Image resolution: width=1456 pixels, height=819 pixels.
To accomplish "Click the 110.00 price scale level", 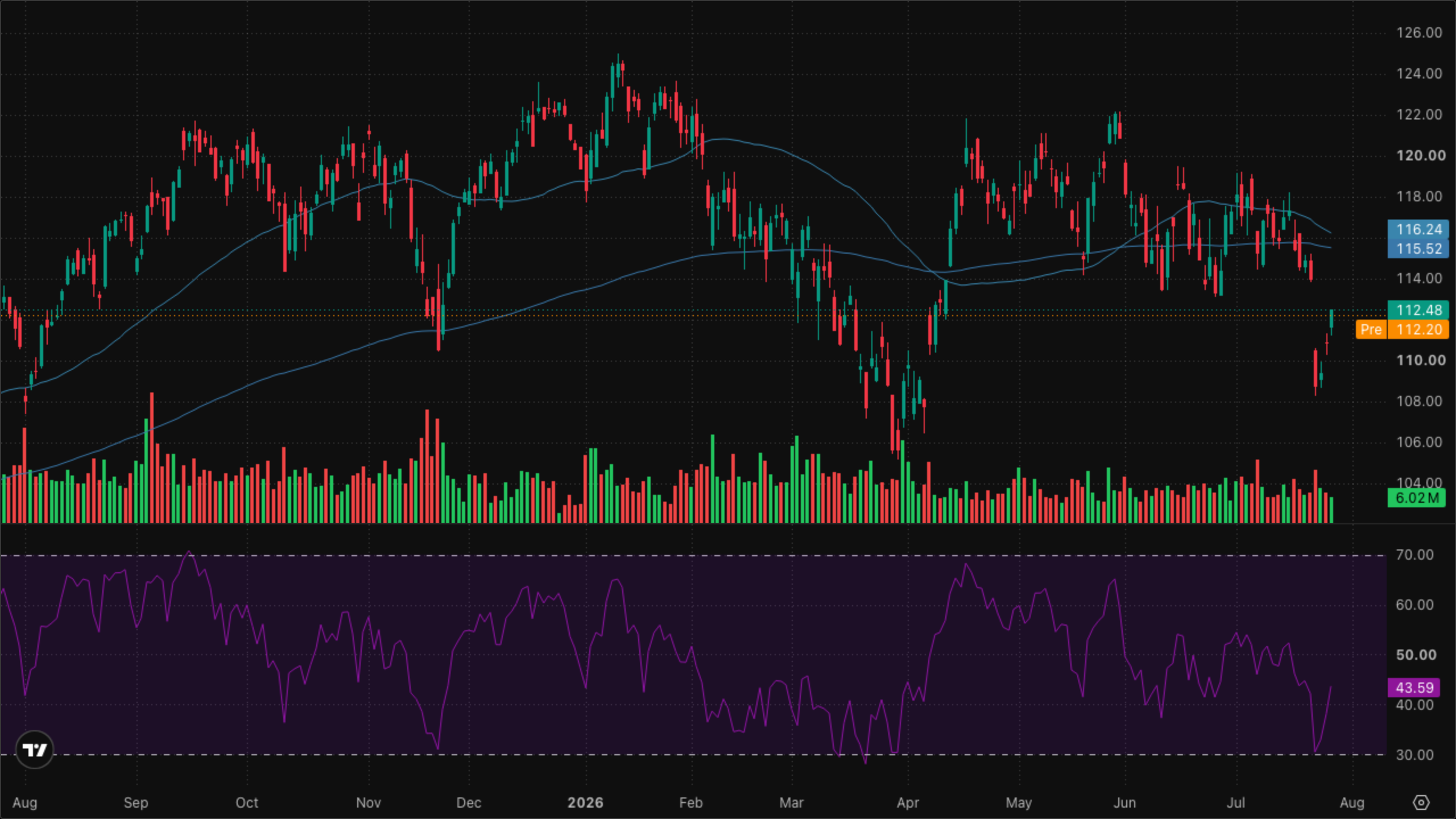I will (1421, 360).
